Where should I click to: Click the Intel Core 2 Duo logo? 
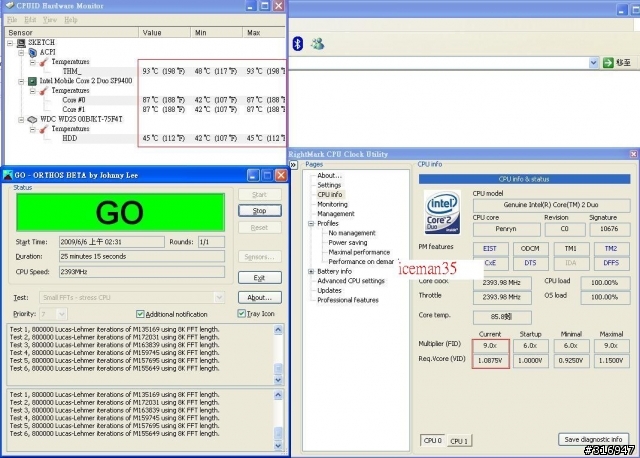point(442,212)
